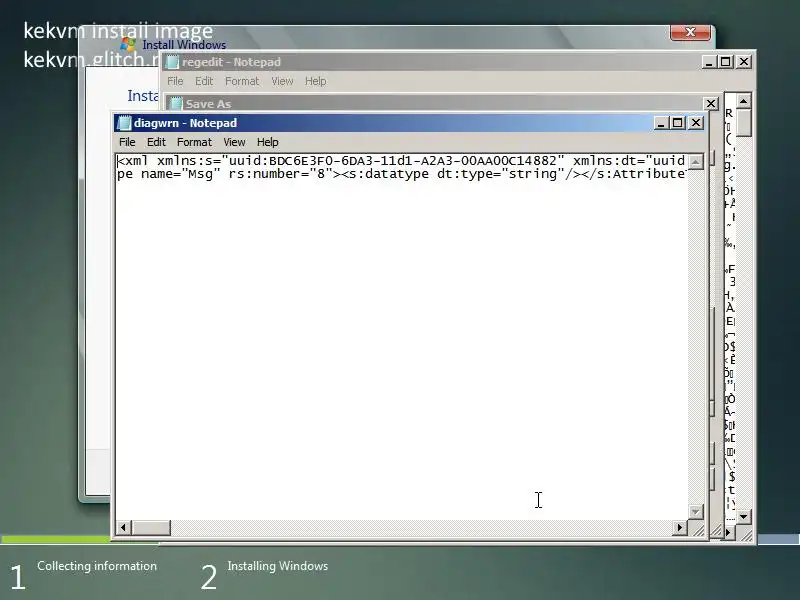Minimize the diagwrn Notepad window
The width and height of the screenshot is (800, 600).
tap(661, 123)
